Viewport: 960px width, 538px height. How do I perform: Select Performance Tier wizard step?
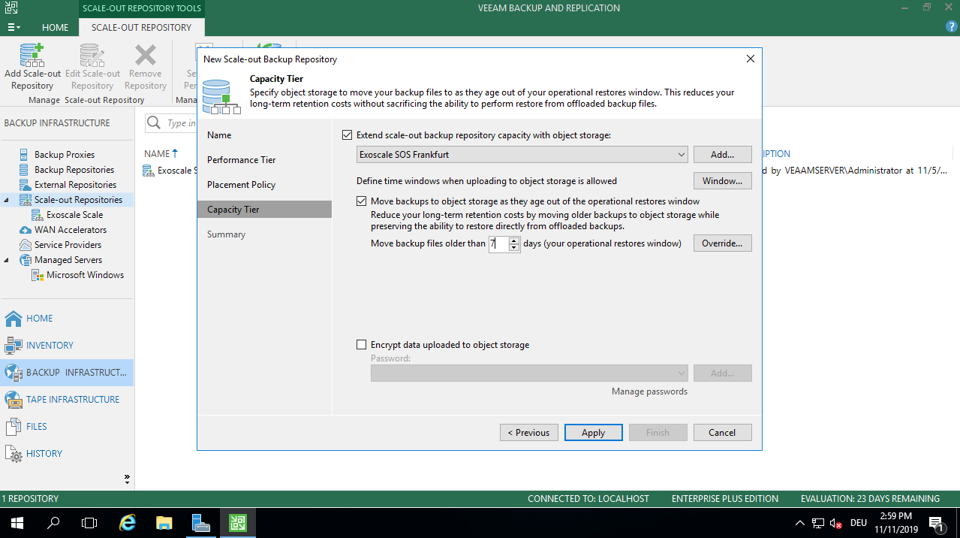(241, 160)
